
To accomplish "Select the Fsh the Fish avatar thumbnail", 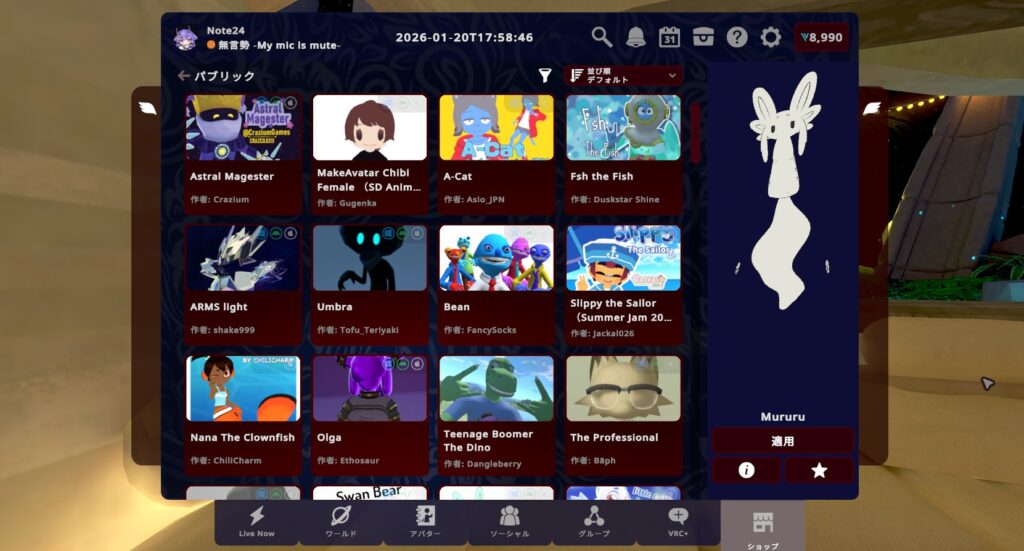I will [623, 128].
